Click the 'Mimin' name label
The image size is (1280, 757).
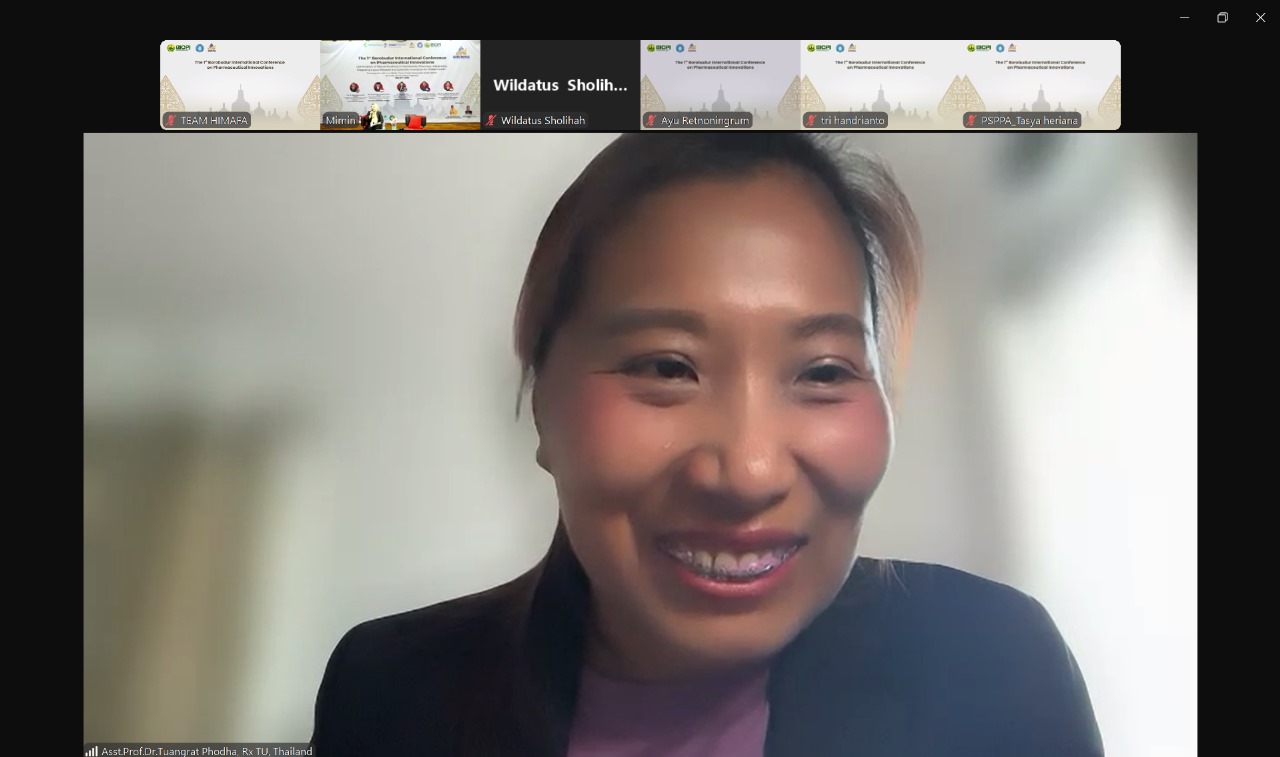point(340,120)
